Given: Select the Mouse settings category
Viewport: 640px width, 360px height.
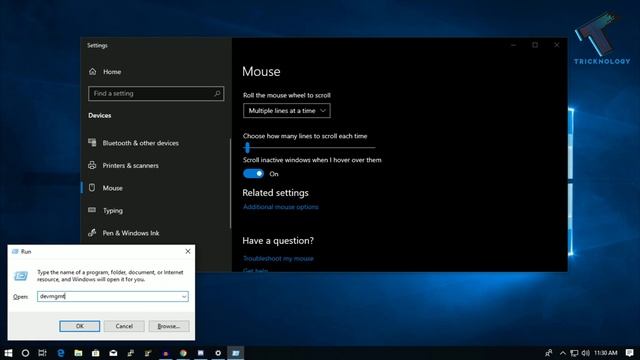Looking at the screenshot, I should 113,188.
